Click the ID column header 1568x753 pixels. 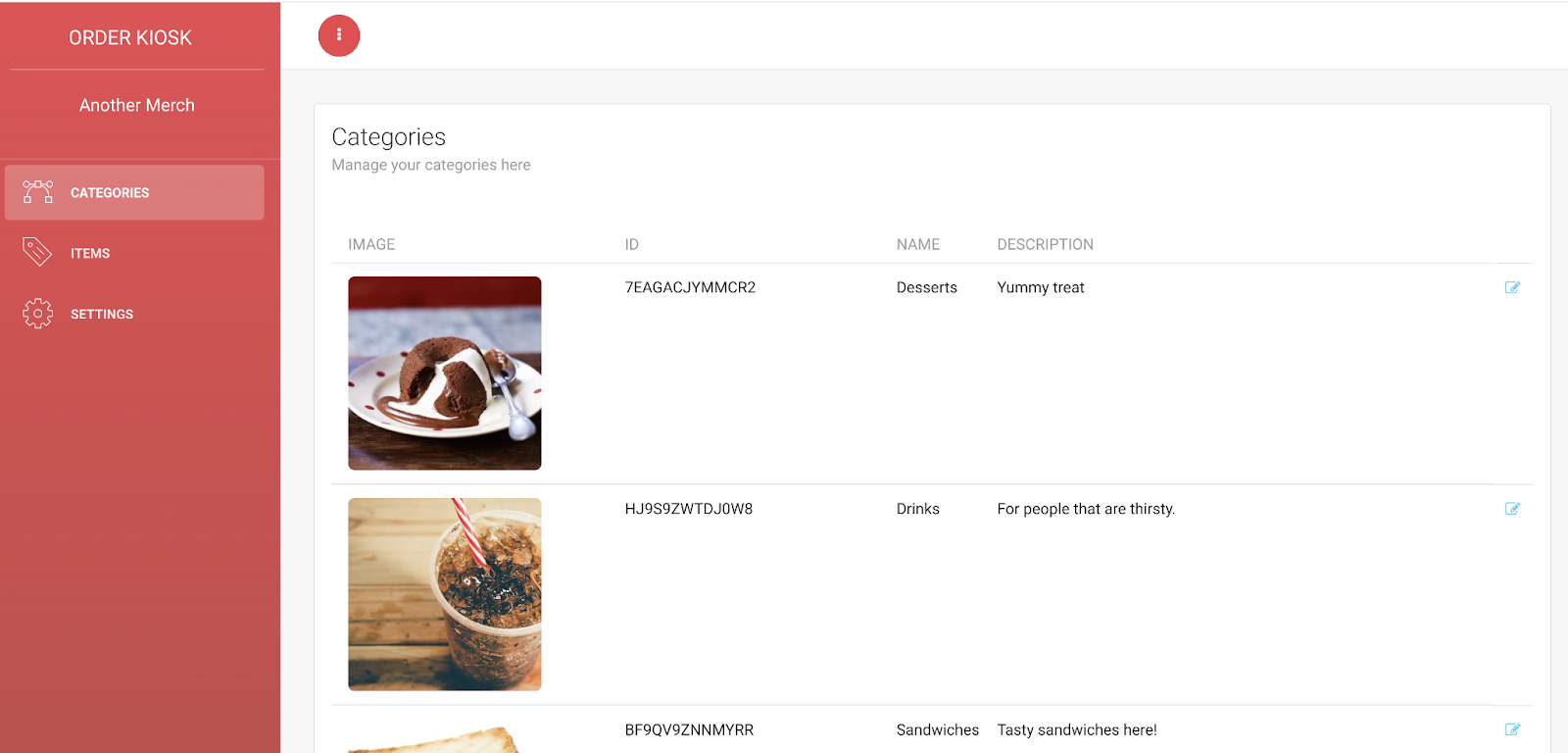632,244
